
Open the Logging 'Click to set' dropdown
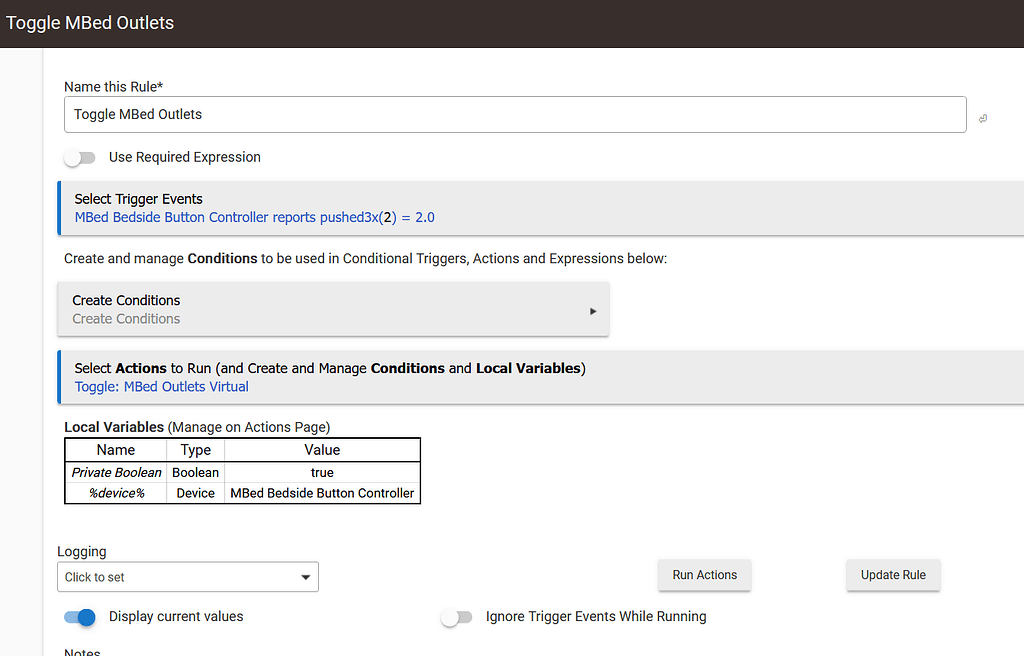pyautogui.click(x=187, y=577)
